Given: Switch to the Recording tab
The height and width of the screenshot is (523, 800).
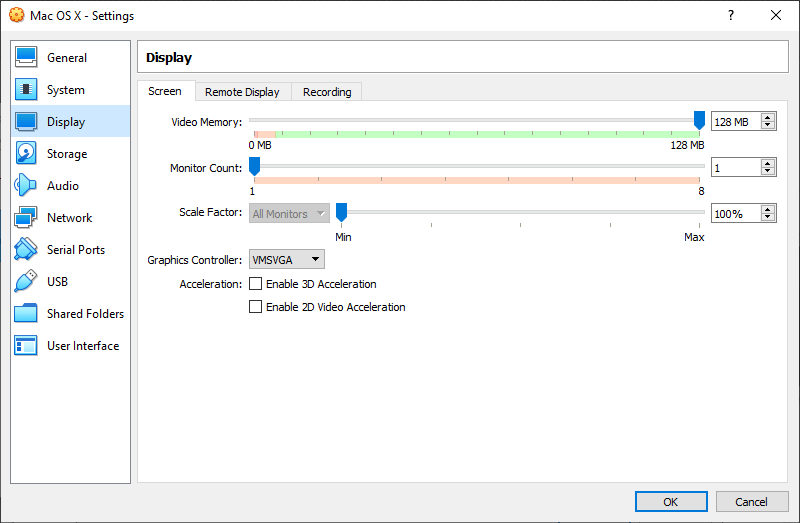Looking at the screenshot, I should coord(327,92).
